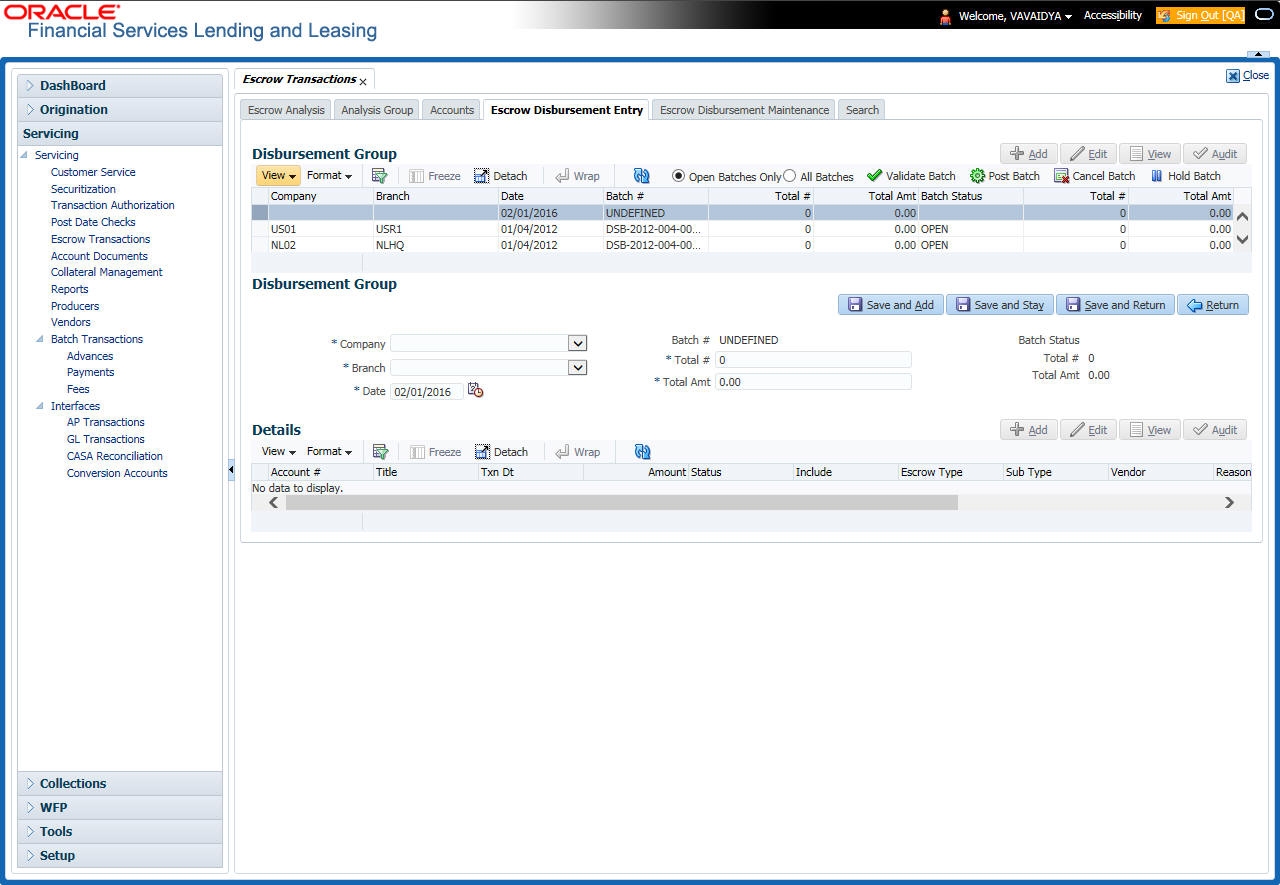Expand the WFP accordion panel
This screenshot has height=885, width=1280.
coord(120,808)
